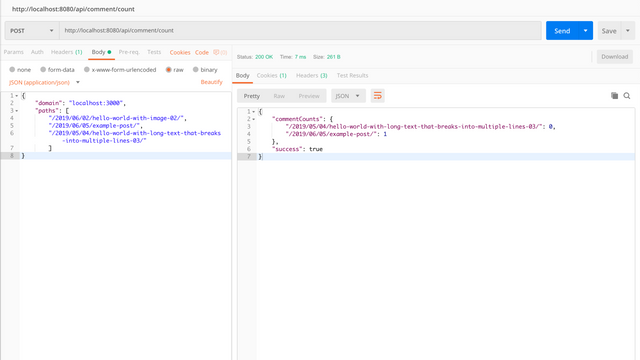This screenshot has width=640, height=360.
Task: Click the Size 261 B text
Action: coord(327,57)
